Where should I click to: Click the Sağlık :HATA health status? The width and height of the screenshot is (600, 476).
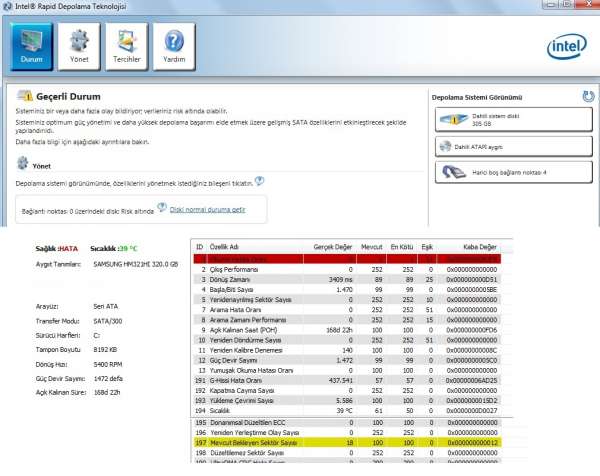coord(57,249)
